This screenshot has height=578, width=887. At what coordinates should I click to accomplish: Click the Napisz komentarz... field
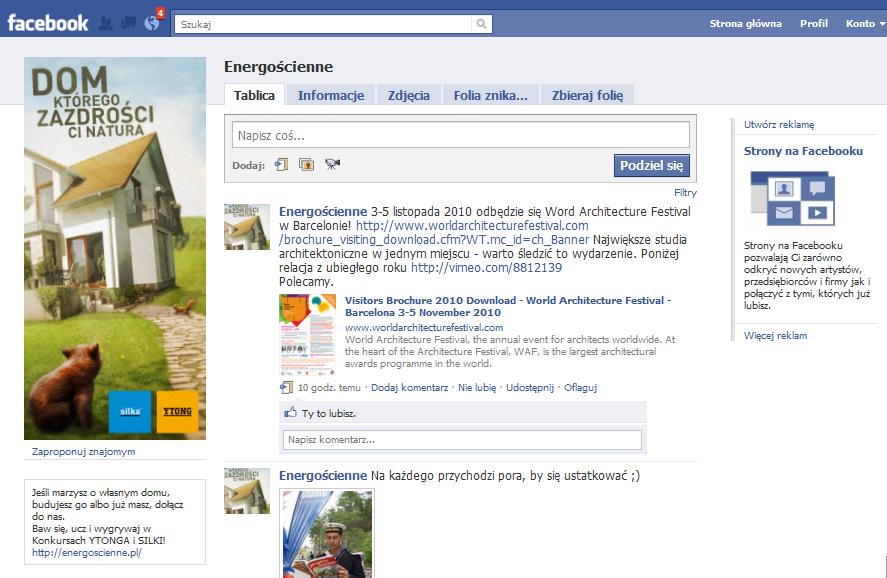point(462,439)
